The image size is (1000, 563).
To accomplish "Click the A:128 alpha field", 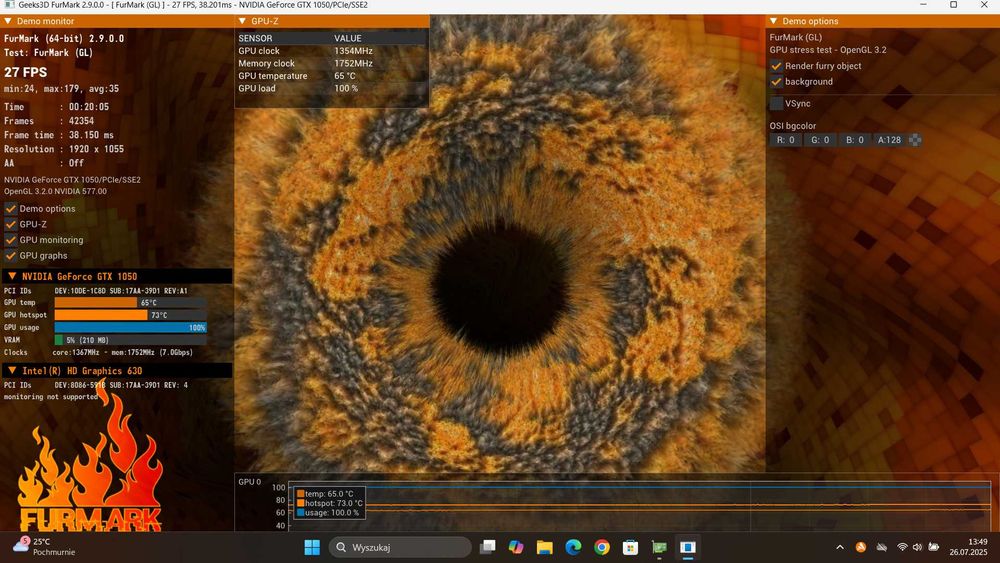I will [889, 140].
